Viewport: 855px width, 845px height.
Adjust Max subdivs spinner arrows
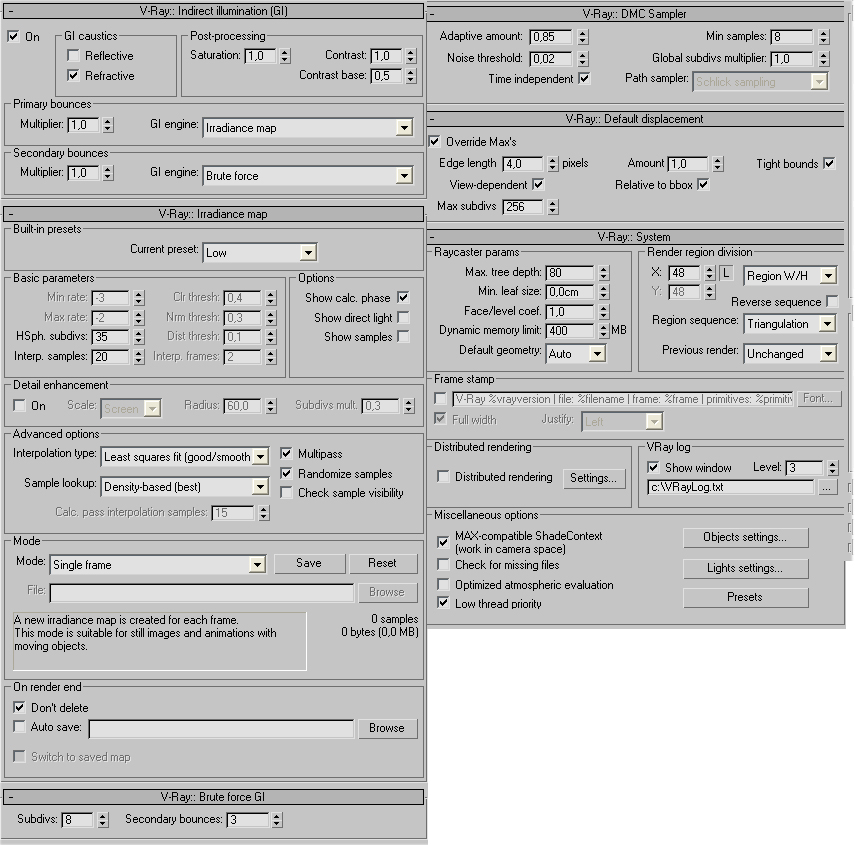coord(553,207)
